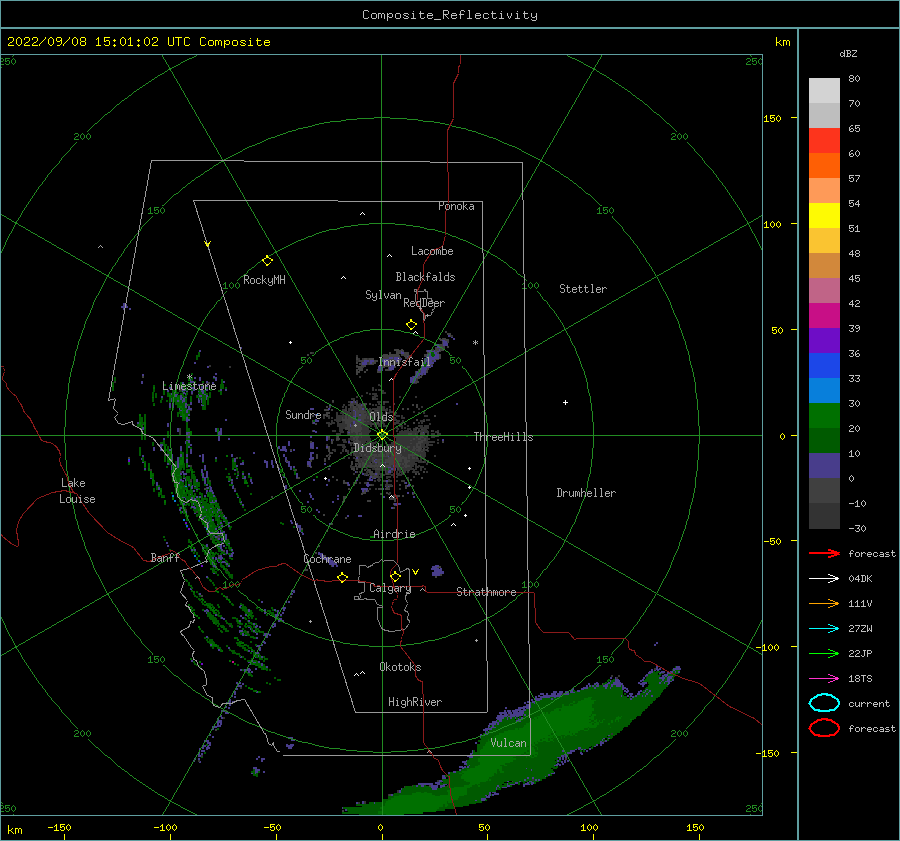The height and width of the screenshot is (841, 900).
Task: Select the light gray 70-80 dBZ swatch
Action: (x=824, y=91)
